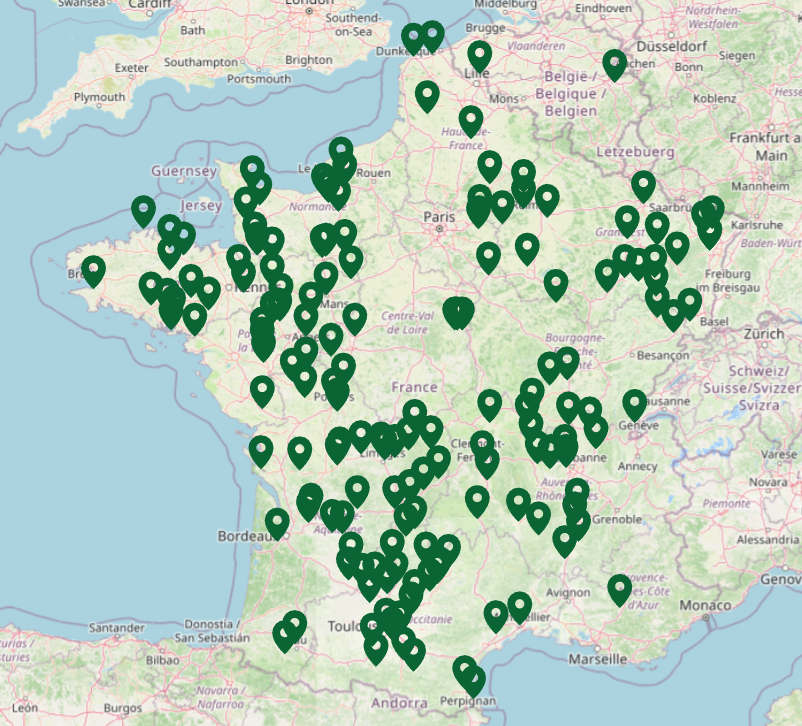Select the marker nearest Avignon, to its west

519,606
